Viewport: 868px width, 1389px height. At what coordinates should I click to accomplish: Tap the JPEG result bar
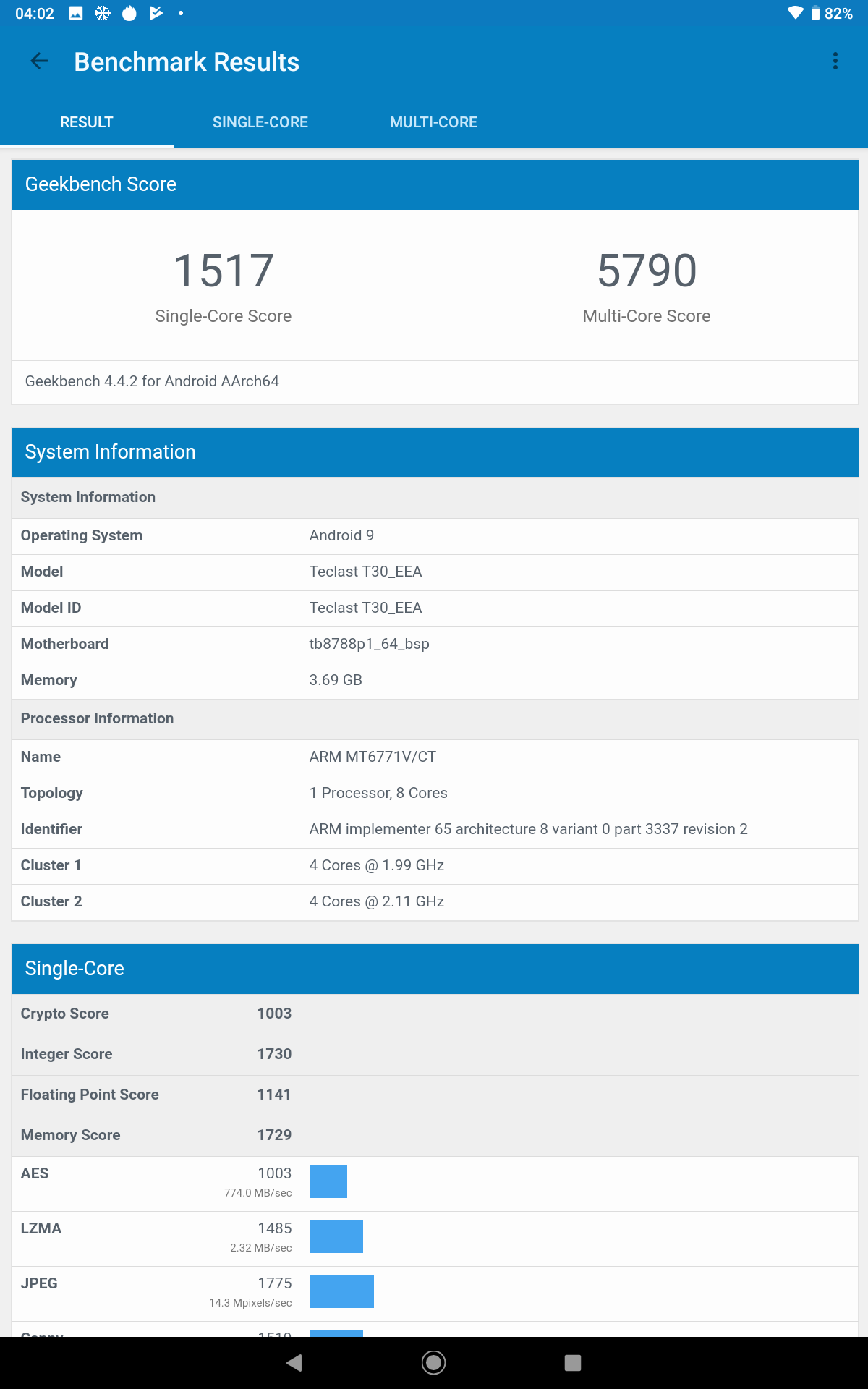(341, 1291)
